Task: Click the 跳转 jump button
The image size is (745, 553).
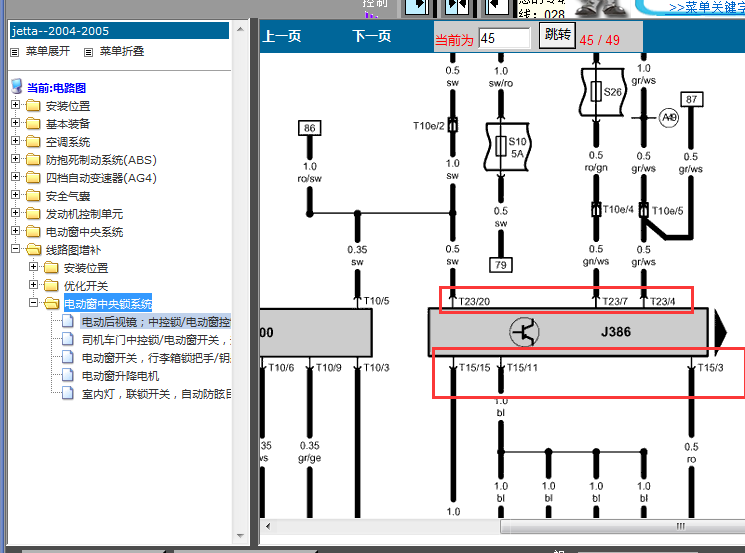Action: tap(557, 35)
